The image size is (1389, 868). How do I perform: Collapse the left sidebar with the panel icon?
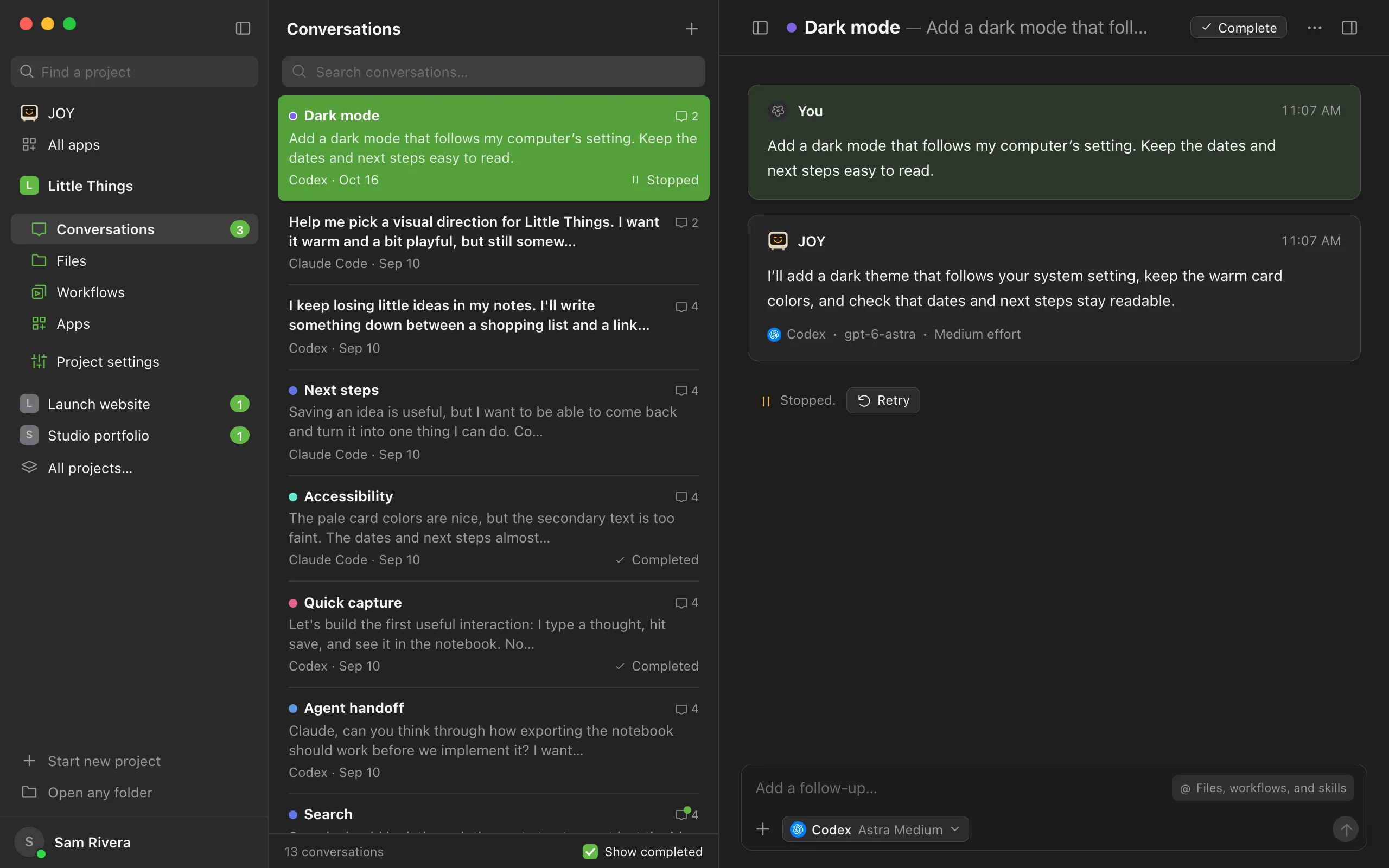243,28
